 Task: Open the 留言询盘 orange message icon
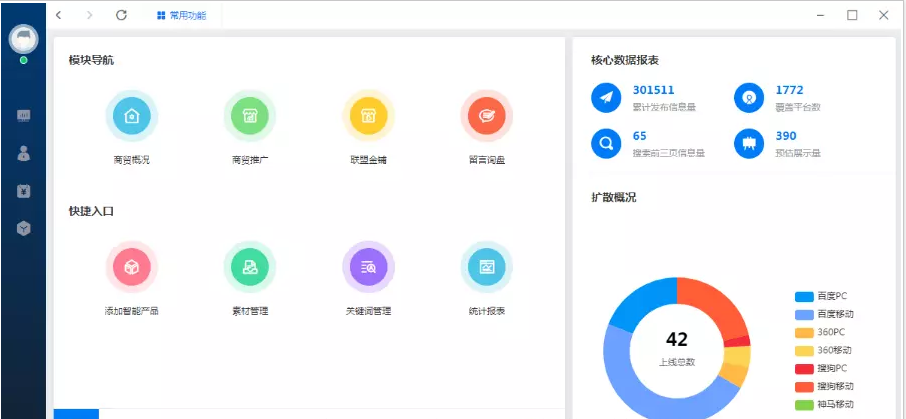(x=487, y=116)
